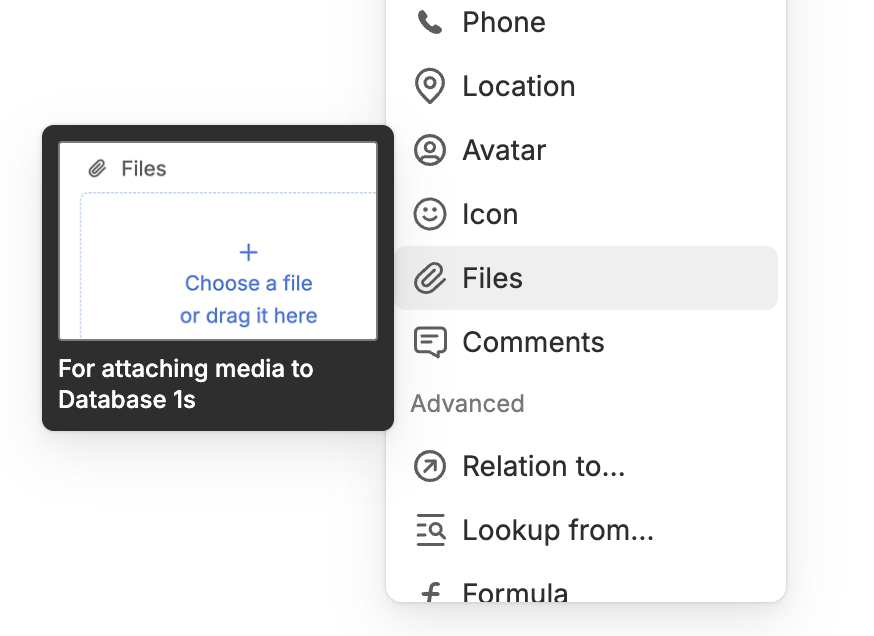The image size is (874, 636).
Task: Select the Location pin icon
Action: 430,86
